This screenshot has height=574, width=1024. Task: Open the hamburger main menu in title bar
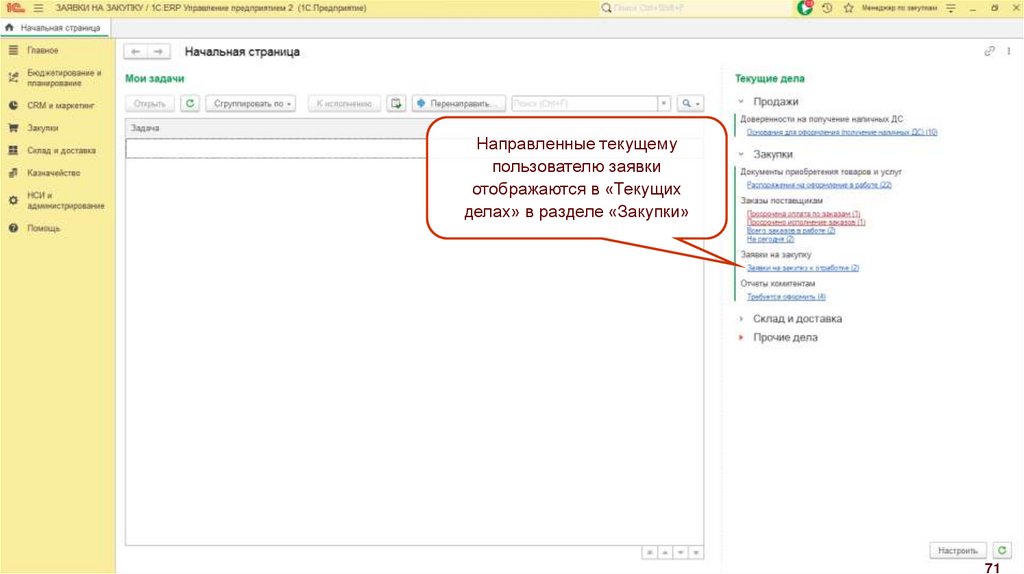38,8
